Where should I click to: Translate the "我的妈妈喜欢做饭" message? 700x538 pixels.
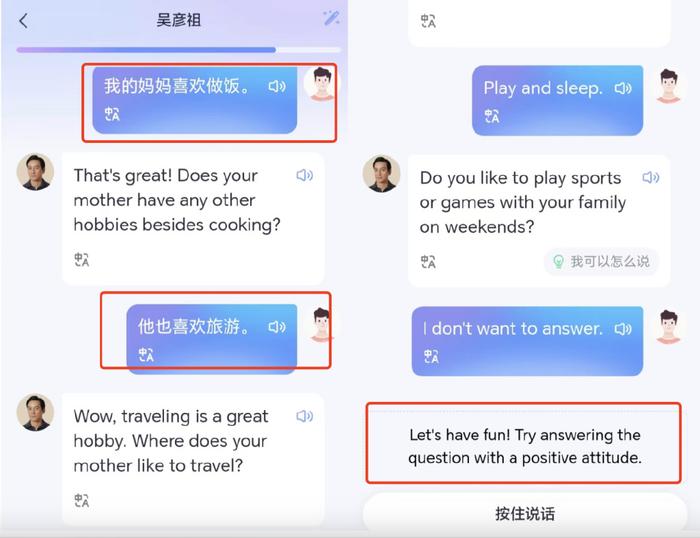click(112, 114)
